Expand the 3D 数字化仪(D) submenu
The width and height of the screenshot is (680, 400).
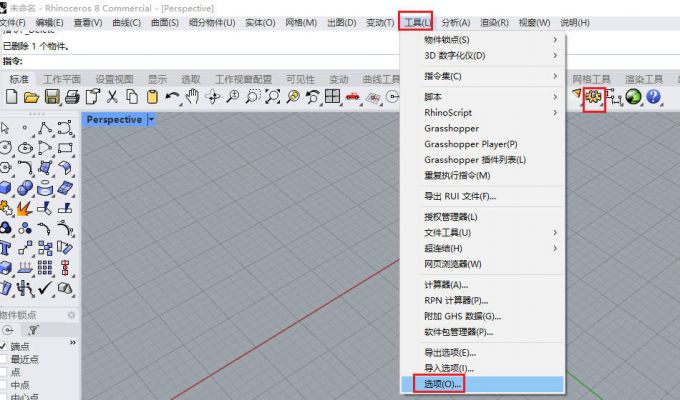pos(483,56)
